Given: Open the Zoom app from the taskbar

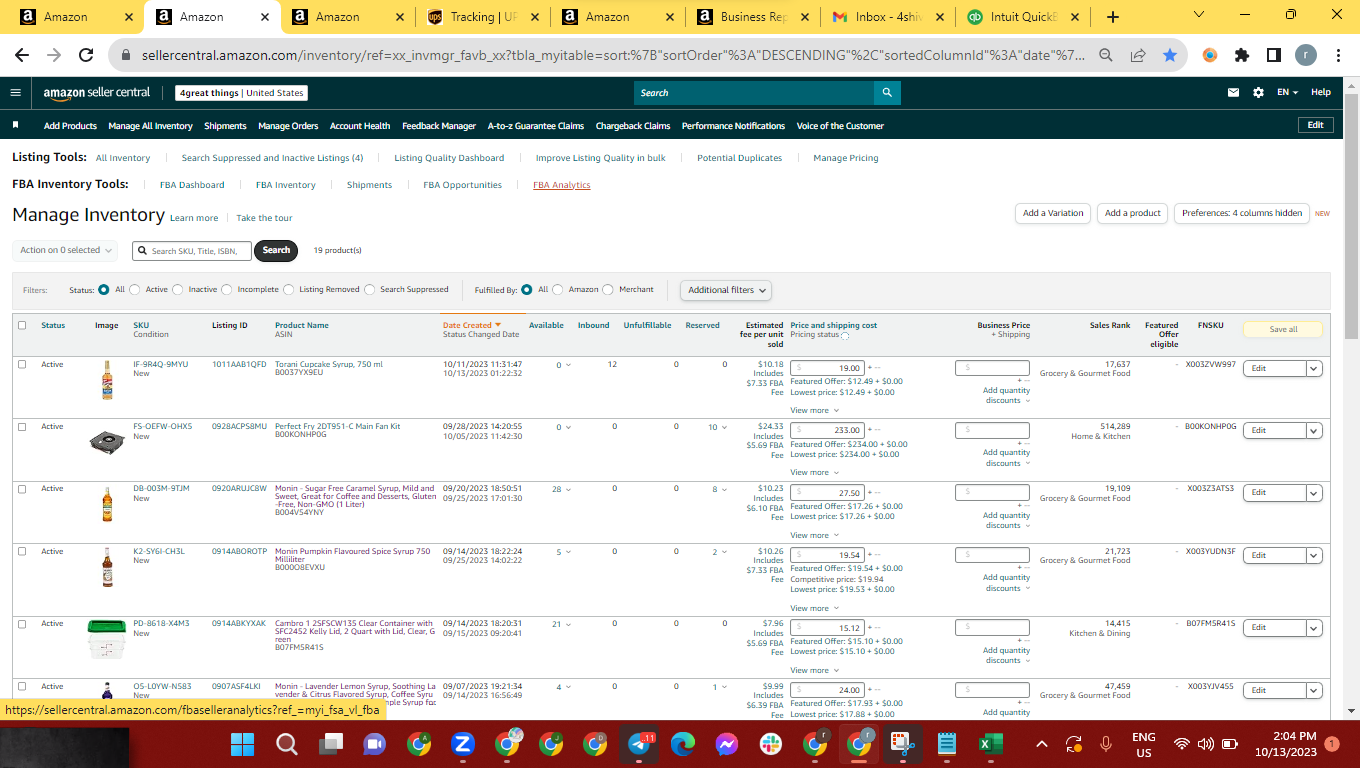Looking at the screenshot, I should point(463,744).
